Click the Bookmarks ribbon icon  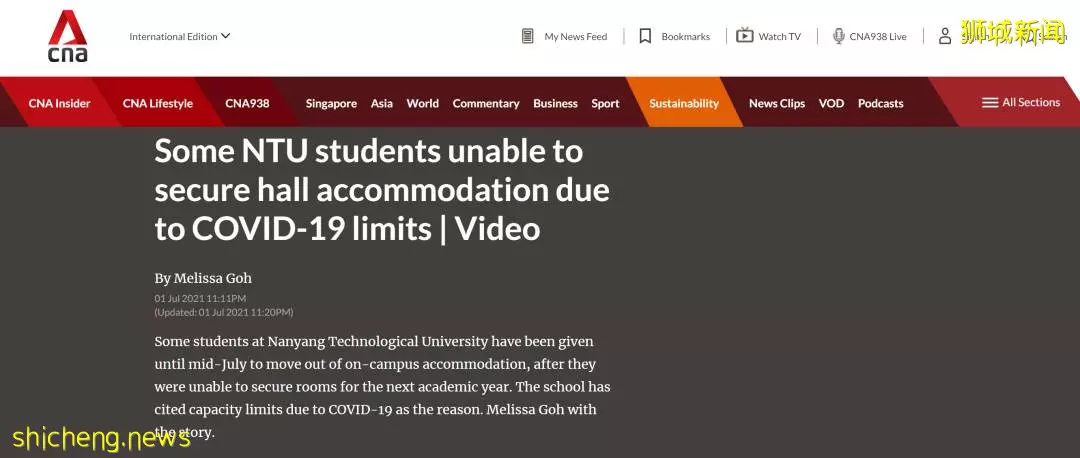click(x=645, y=37)
